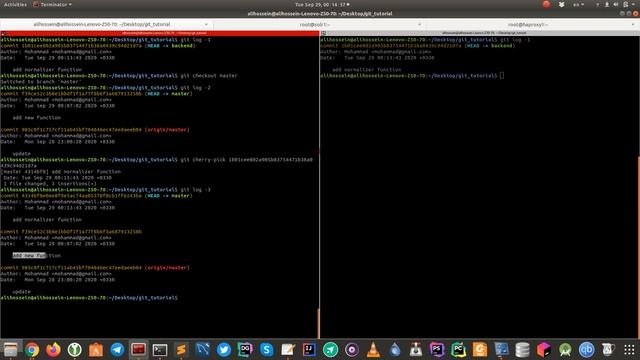The height and width of the screenshot is (360, 640).
Task: Launch the JetBrains Toolbox cube icon
Action: tap(544, 350)
